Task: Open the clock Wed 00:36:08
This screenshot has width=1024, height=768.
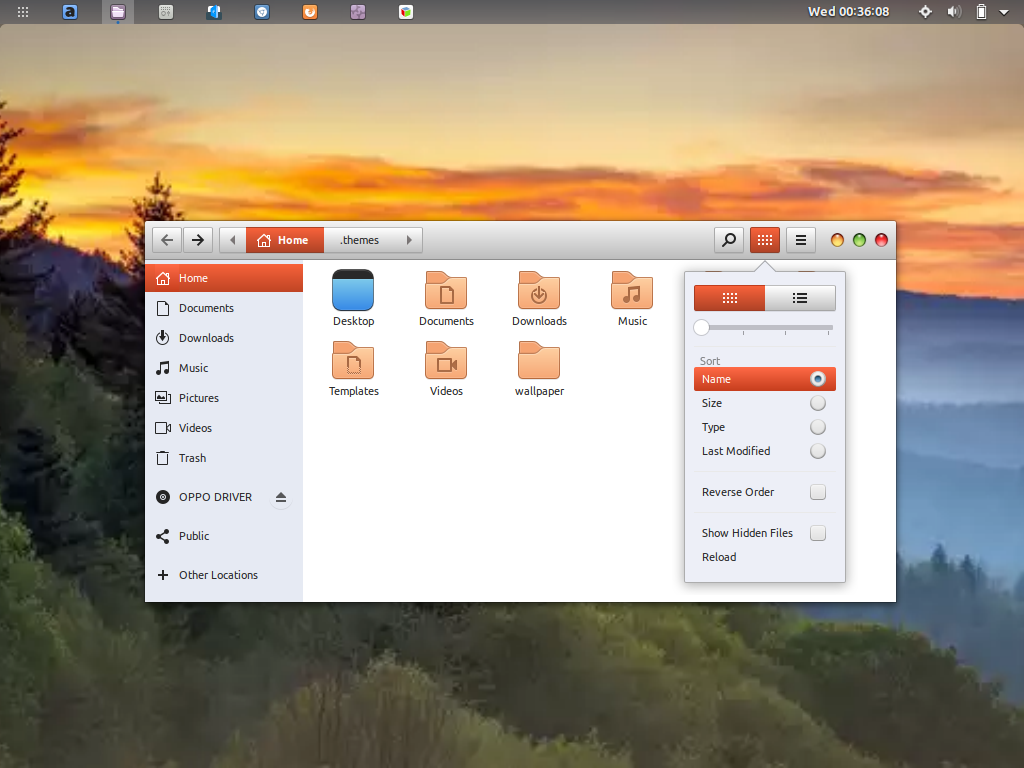Action: coord(848,12)
